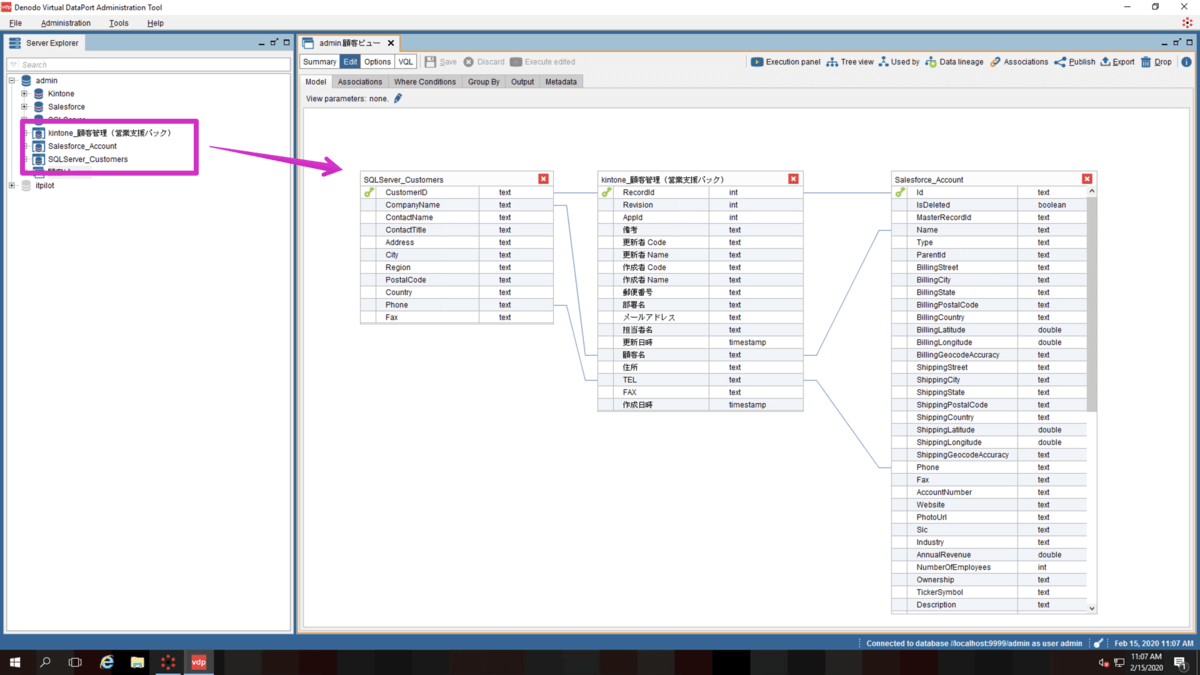This screenshot has width=1200, height=675.
Task: Open the Help menu
Action: coord(155,23)
